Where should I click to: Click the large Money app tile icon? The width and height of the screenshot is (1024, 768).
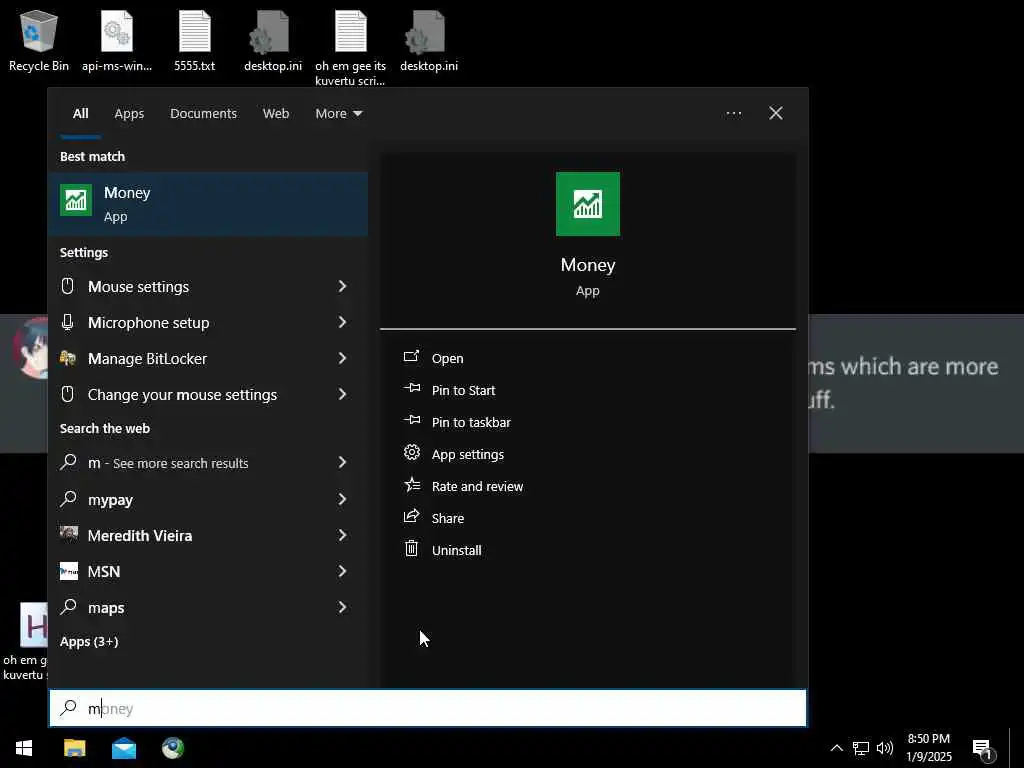click(x=588, y=204)
